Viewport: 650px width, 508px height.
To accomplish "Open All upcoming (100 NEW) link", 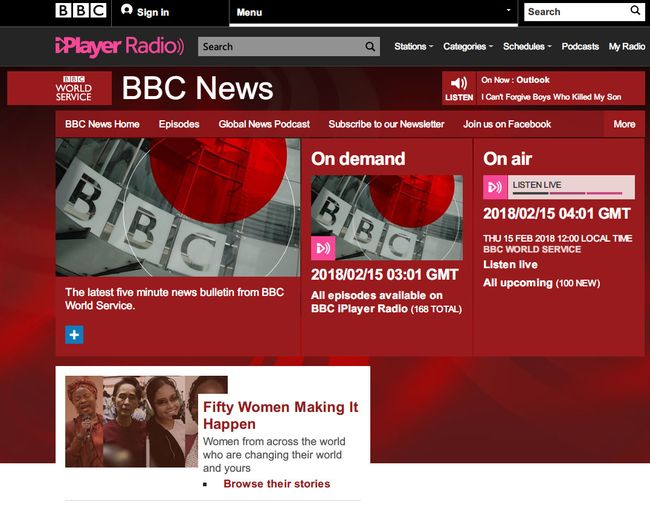I will click(541, 283).
